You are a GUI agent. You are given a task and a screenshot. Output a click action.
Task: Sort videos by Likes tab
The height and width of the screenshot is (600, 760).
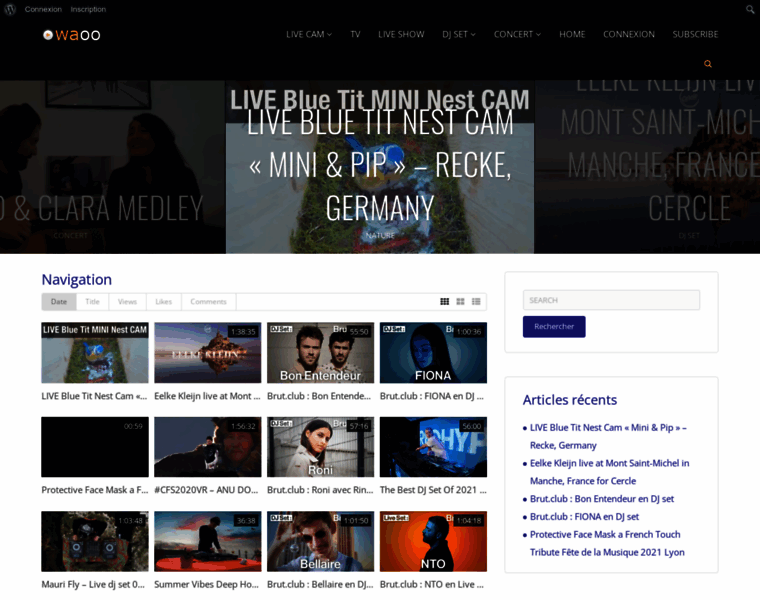(x=164, y=301)
